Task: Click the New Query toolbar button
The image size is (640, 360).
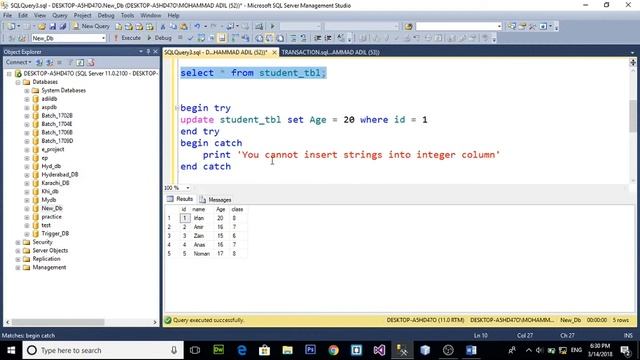Action: pyautogui.click(x=91, y=26)
